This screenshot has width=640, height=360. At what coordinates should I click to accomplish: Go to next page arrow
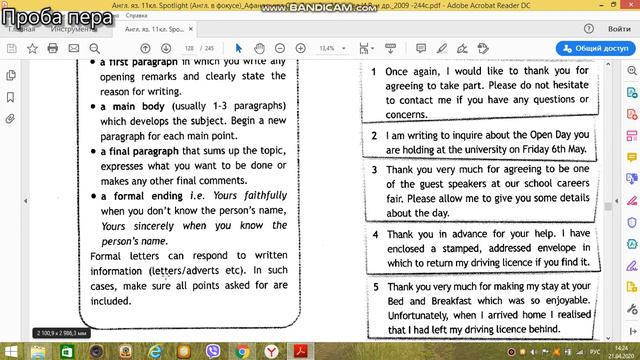tap(166, 49)
